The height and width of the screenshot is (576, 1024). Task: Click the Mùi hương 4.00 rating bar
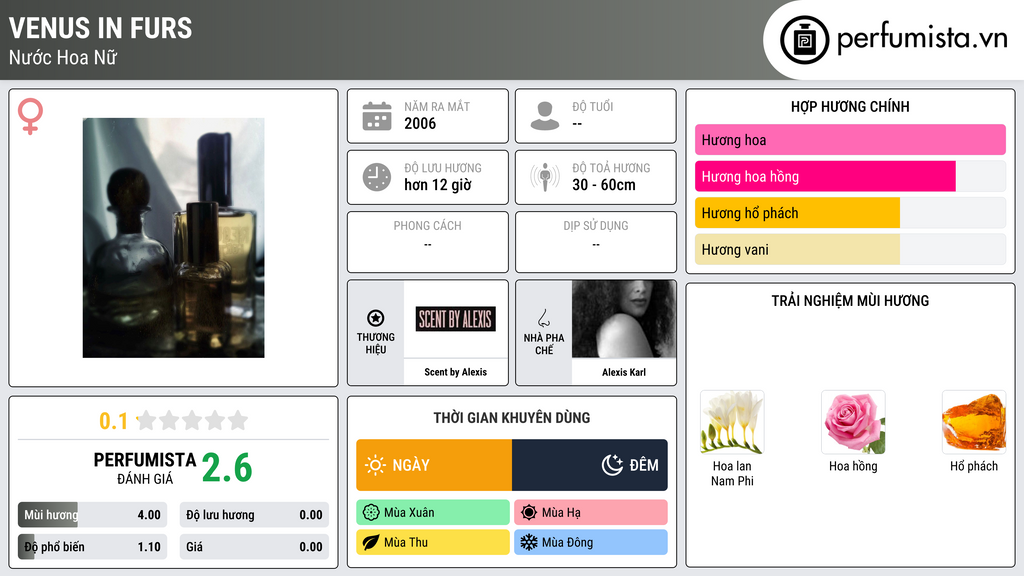tap(93, 515)
